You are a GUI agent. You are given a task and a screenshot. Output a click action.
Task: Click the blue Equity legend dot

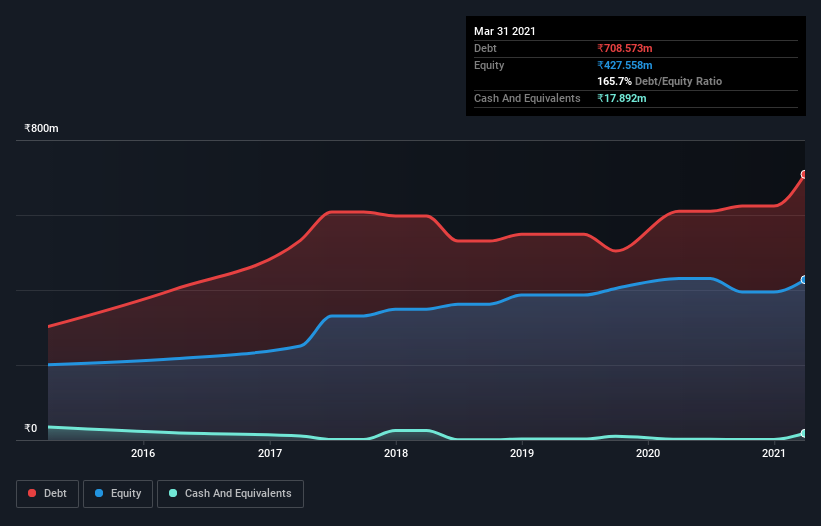[x=99, y=493]
